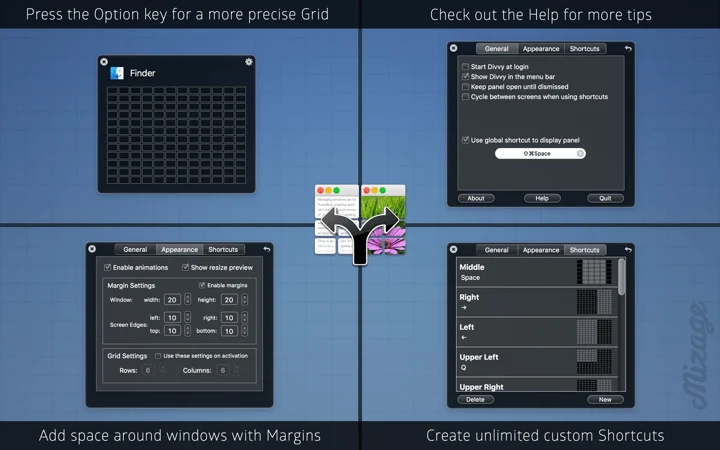This screenshot has height=450, width=720.
Task: Toggle Use these settings on activation
Action: pyautogui.click(x=158, y=356)
